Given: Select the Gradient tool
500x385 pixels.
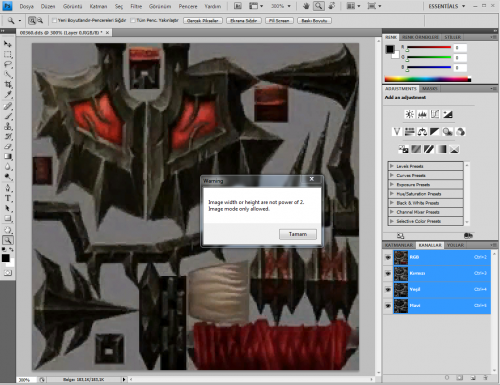Looking at the screenshot, I should 7,157.
